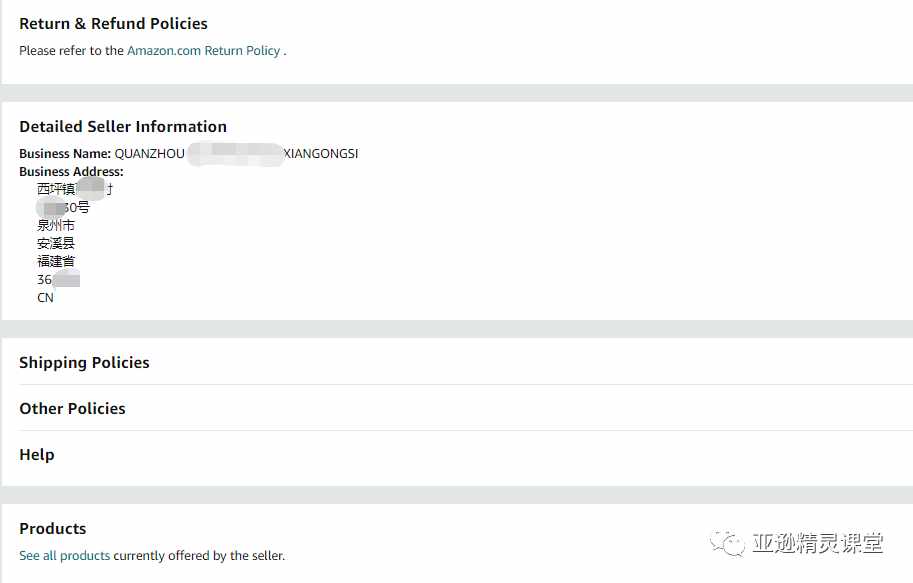Click the 亚逊精灵课堂 watermark text
This screenshot has width=913, height=583.
pos(818,543)
